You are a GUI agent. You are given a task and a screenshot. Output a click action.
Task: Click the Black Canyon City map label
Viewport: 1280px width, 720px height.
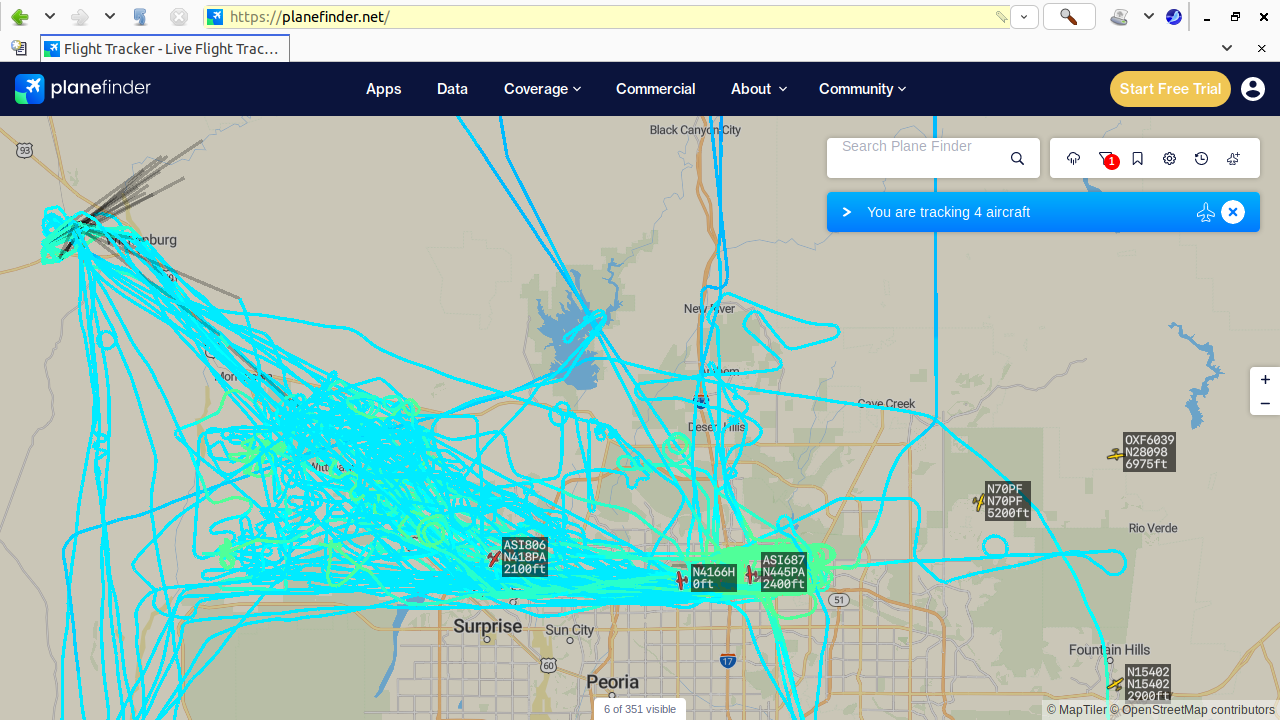point(695,130)
